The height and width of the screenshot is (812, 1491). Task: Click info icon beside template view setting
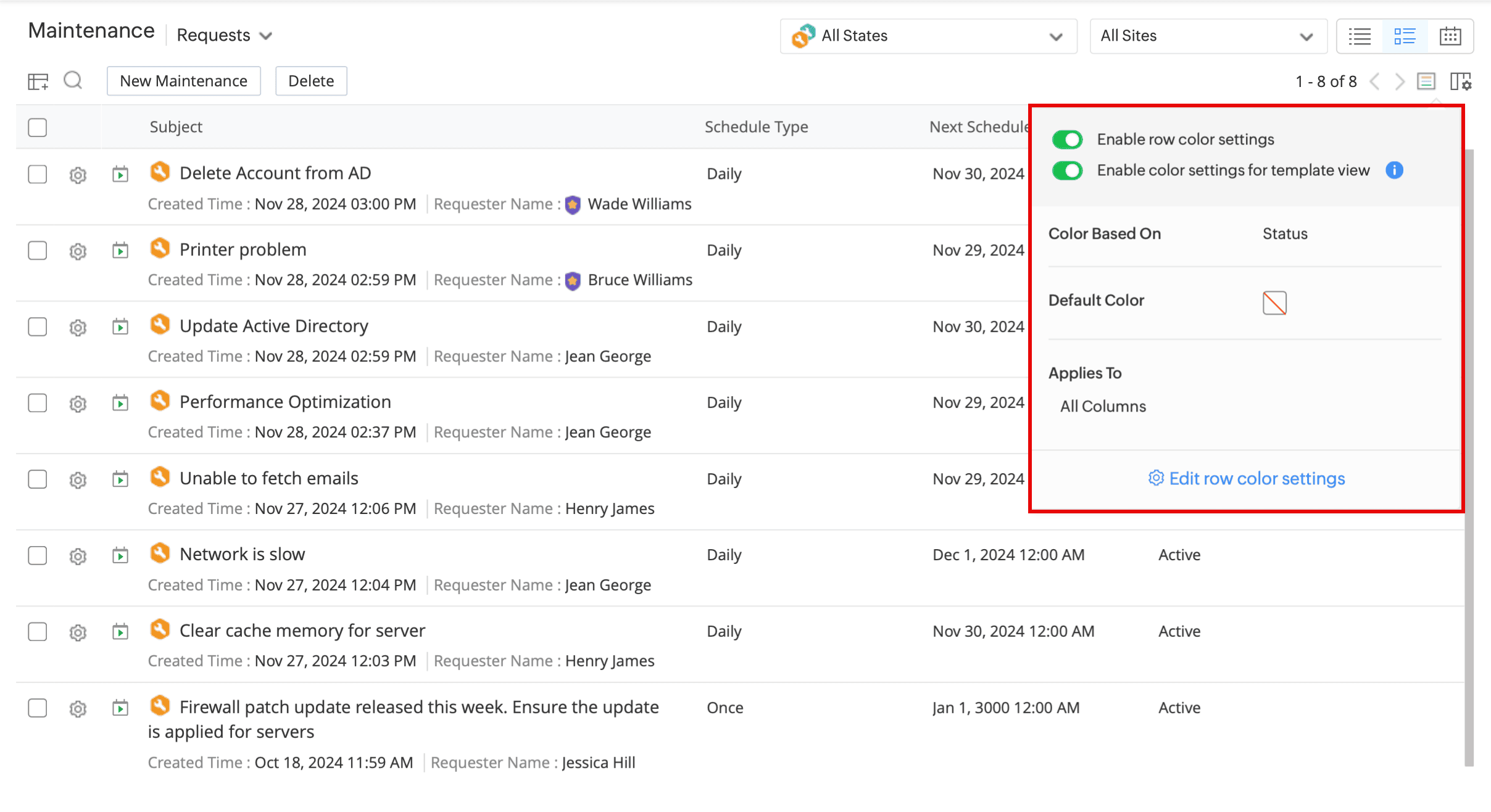pyautogui.click(x=1394, y=170)
